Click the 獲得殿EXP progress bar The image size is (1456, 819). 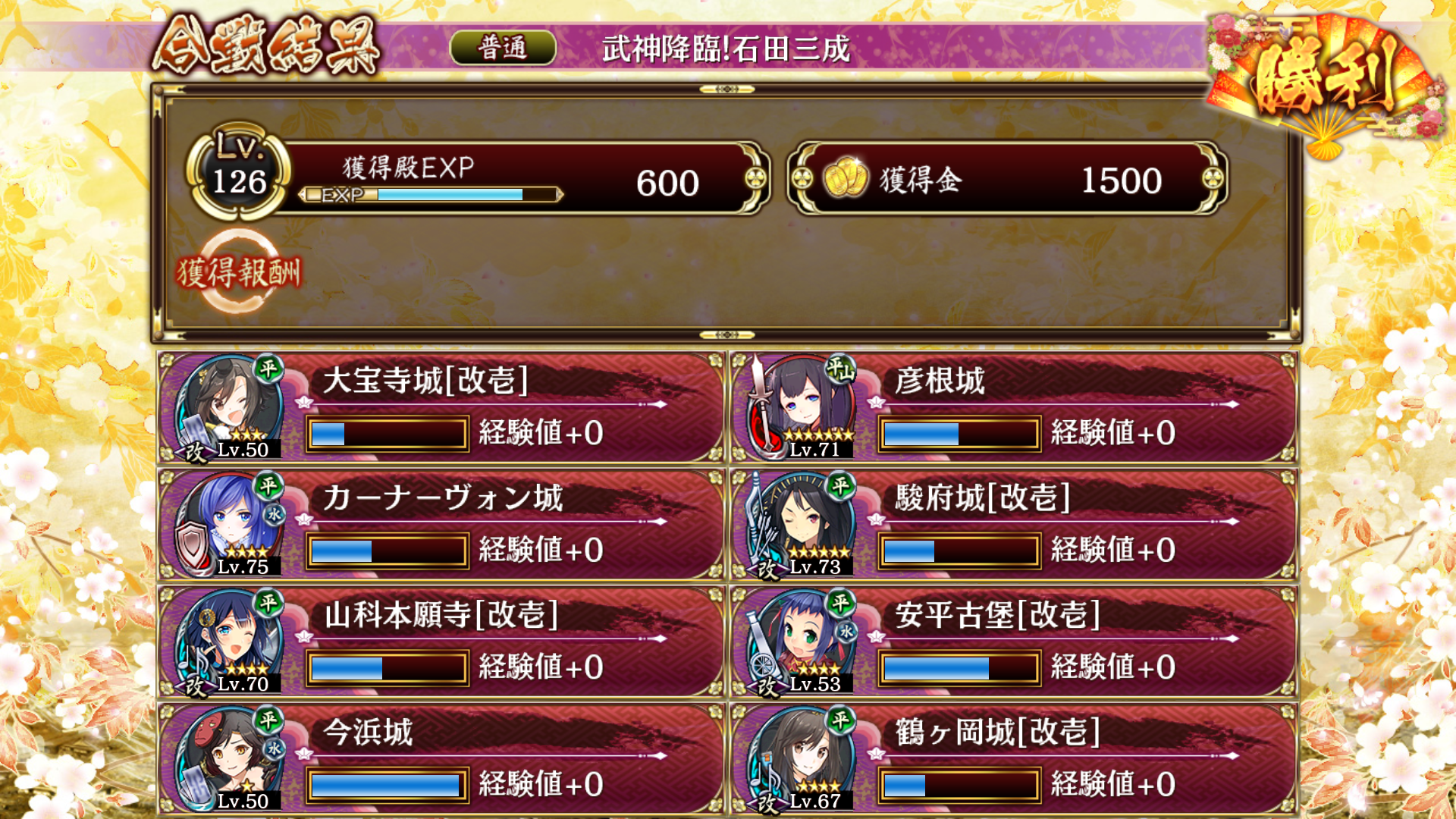pos(431,195)
